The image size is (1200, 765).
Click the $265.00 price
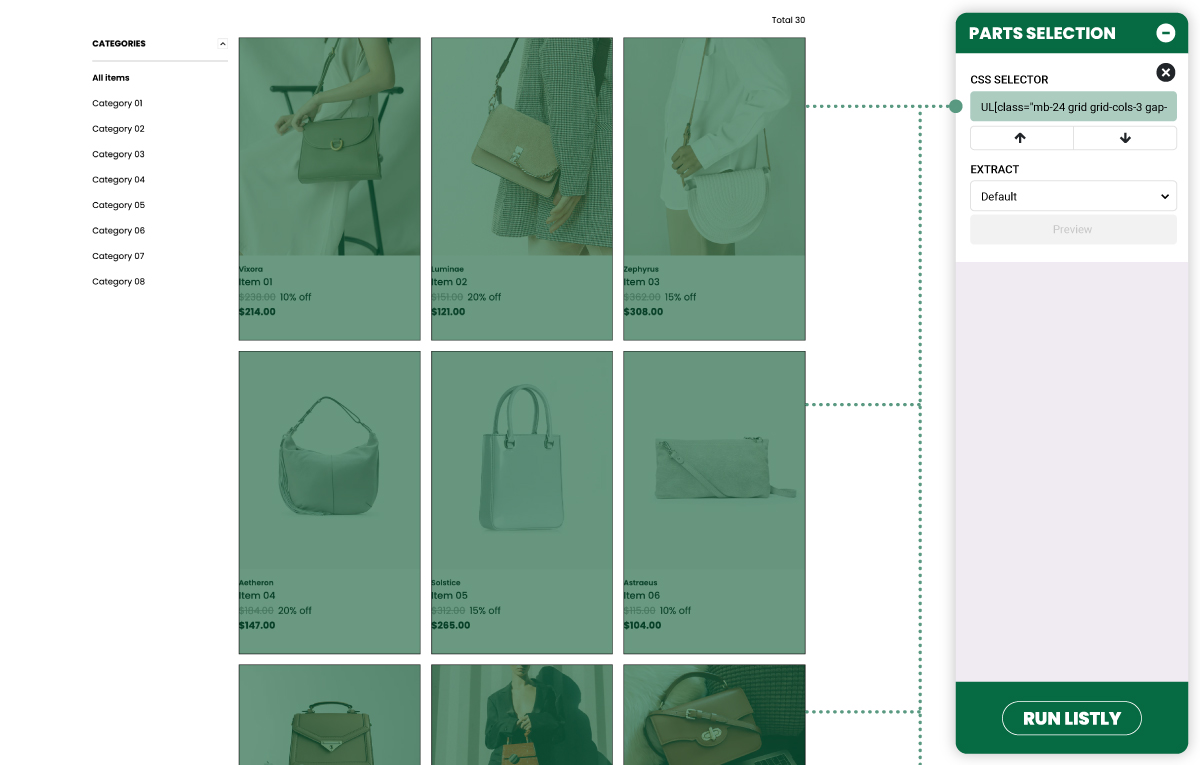point(450,626)
